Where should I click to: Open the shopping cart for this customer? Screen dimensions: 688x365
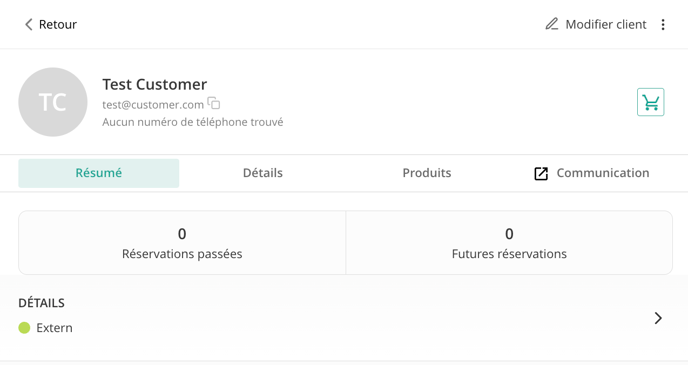[x=650, y=102]
